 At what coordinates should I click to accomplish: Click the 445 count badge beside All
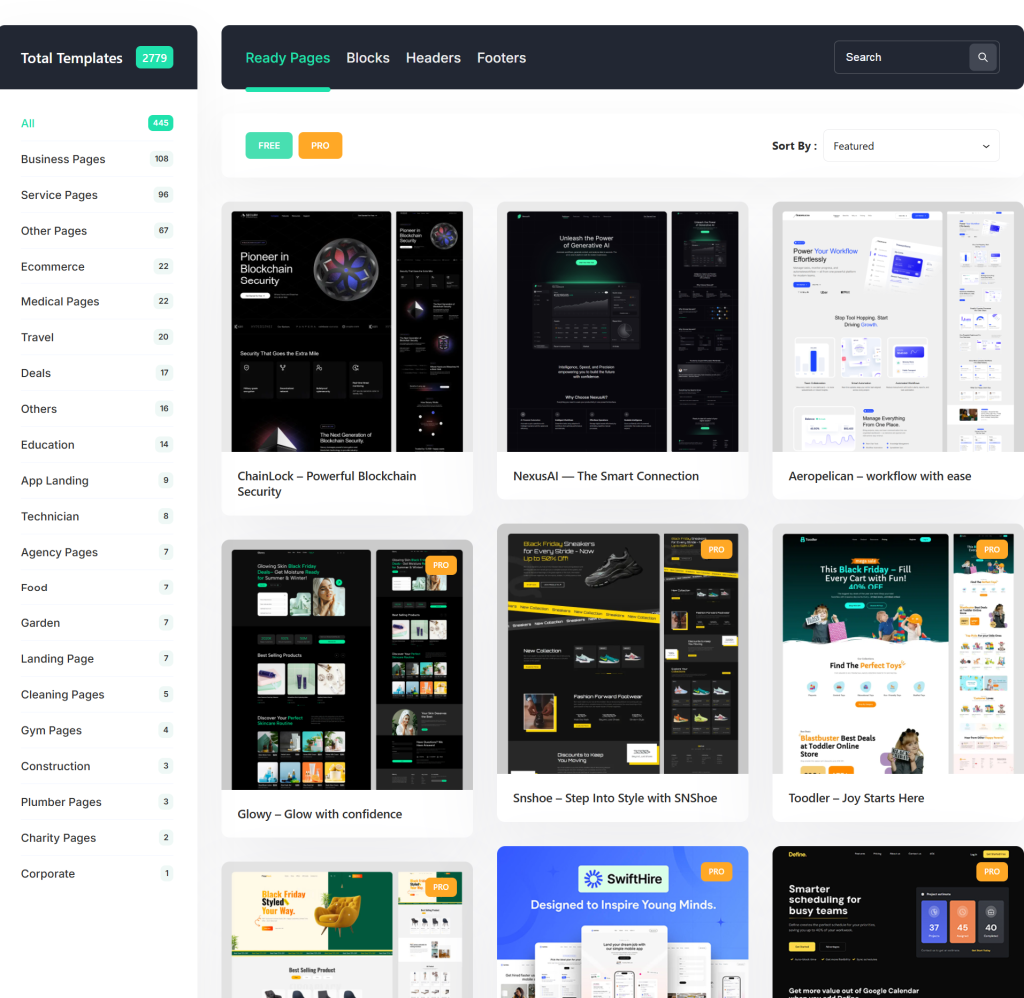click(x=161, y=123)
